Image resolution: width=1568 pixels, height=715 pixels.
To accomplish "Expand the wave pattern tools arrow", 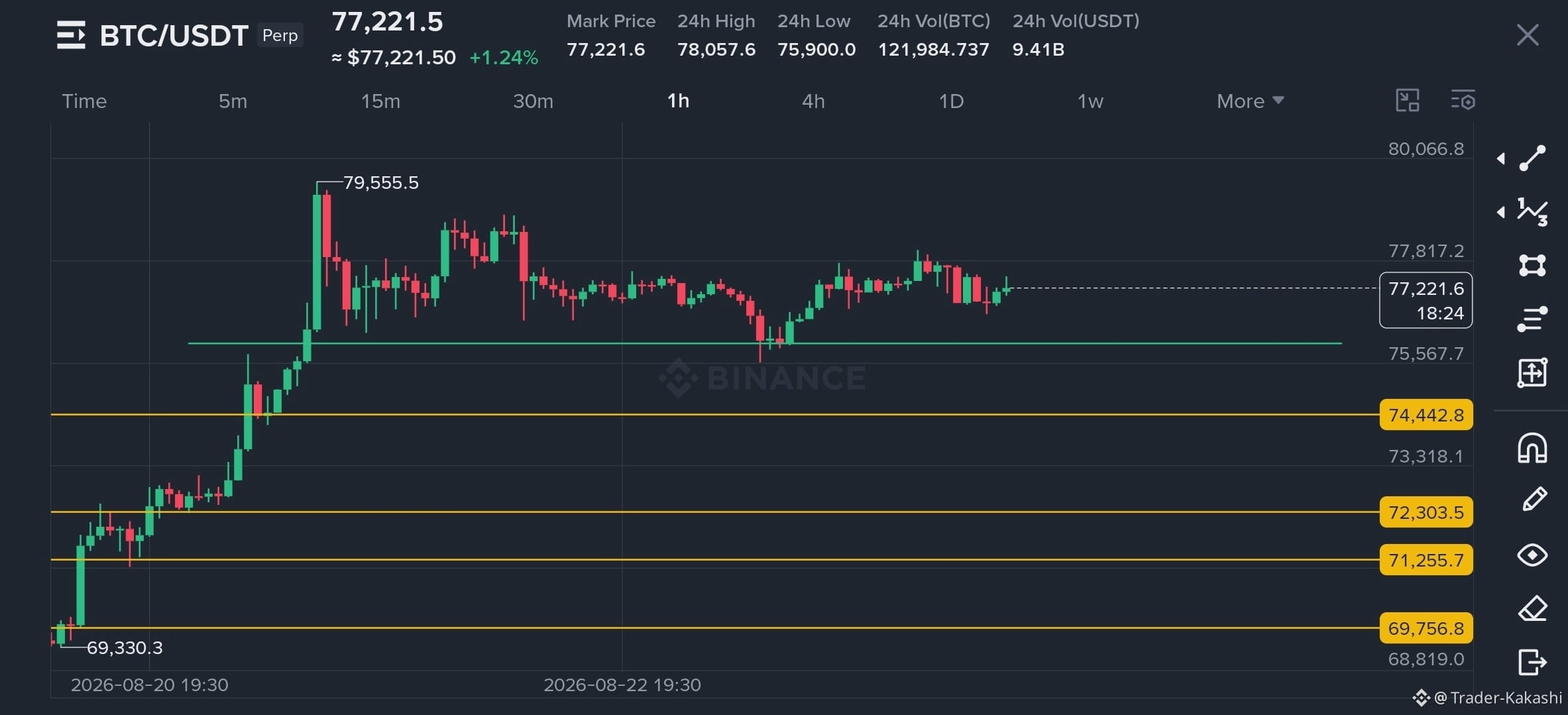I will [x=1500, y=212].
